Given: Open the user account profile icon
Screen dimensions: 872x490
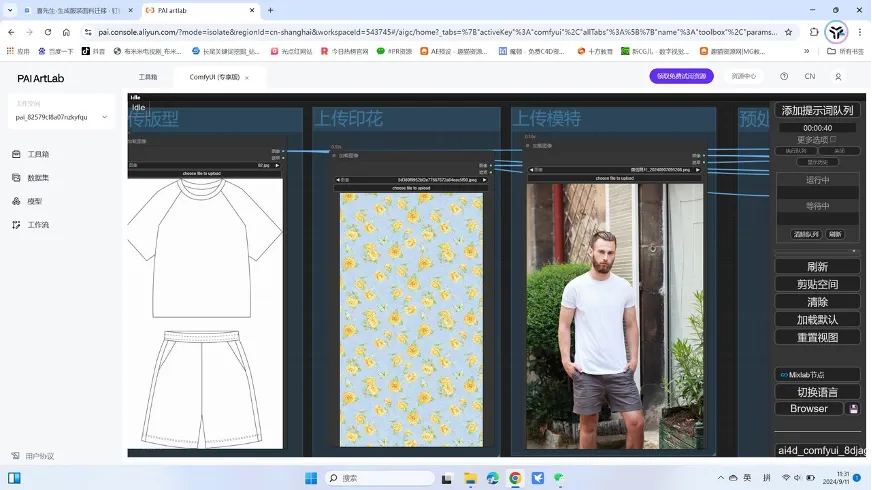Looking at the screenshot, I should pos(838,76).
